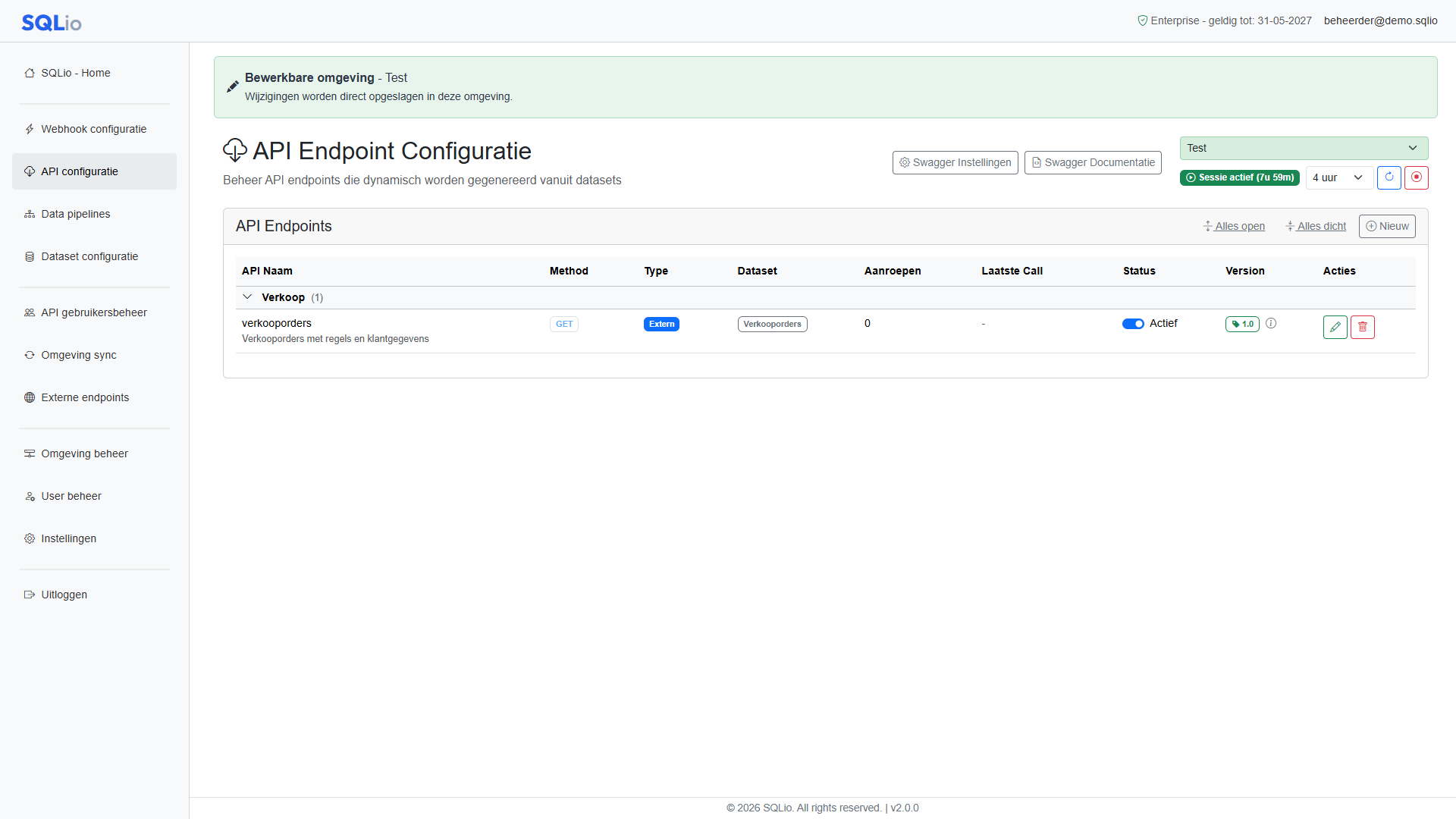Click the shield icon beside Enterprise license
Image resolution: width=1456 pixels, height=819 pixels.
1142,20
